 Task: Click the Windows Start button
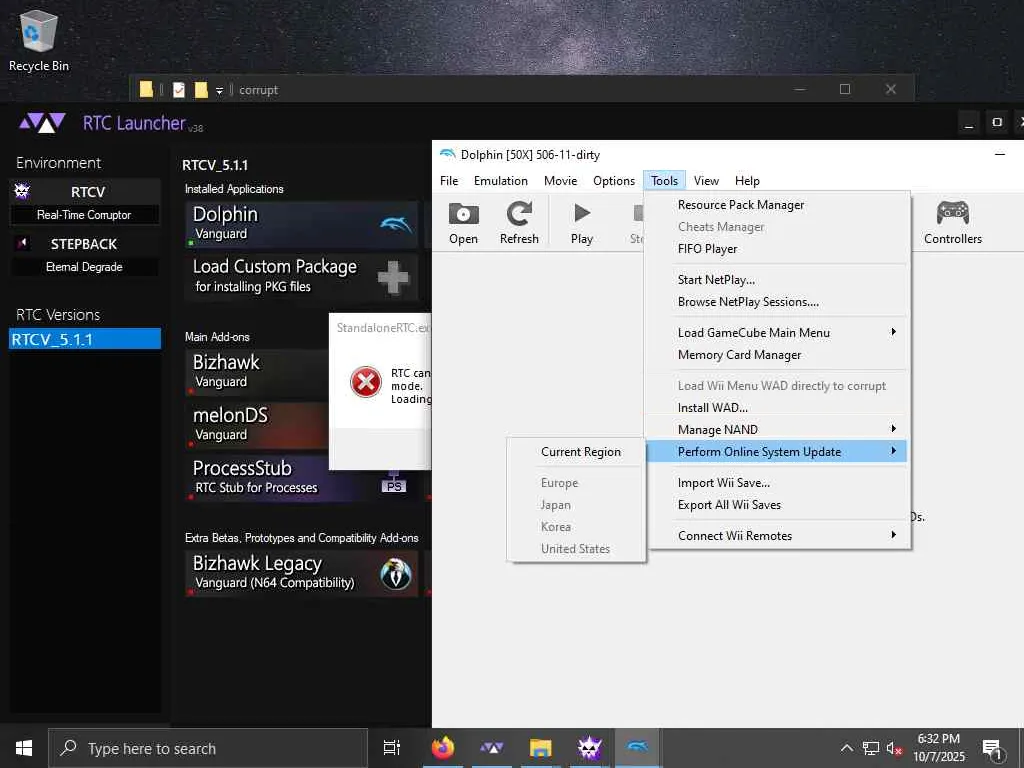click(24, 748)
